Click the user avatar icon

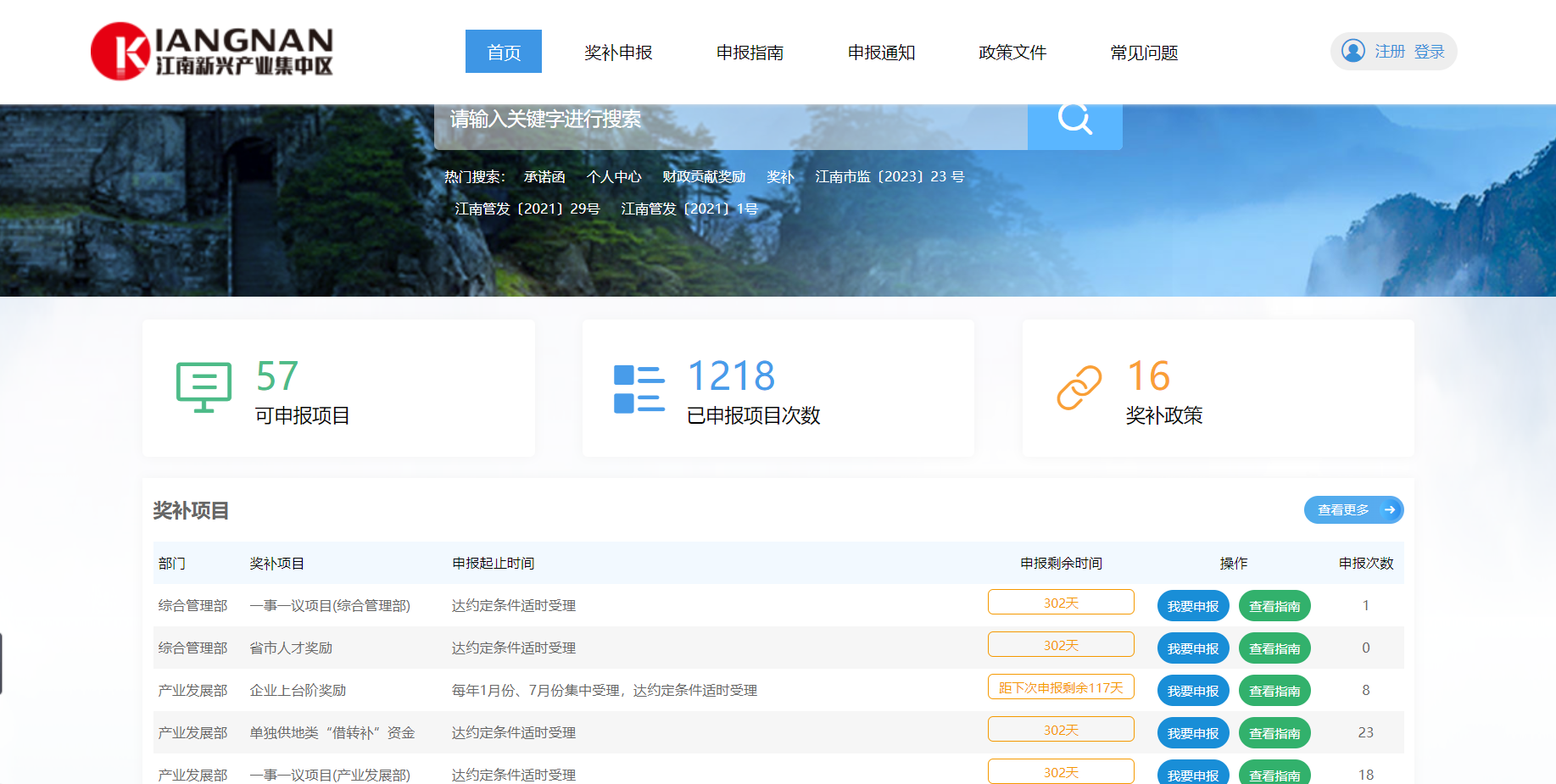[x=1353, y=51]
